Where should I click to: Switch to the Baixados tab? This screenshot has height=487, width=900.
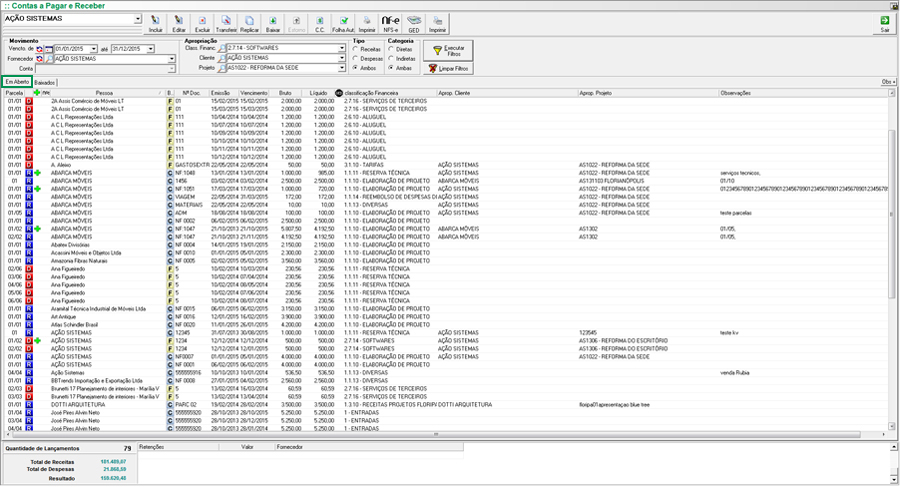click(x=45, y=82)
